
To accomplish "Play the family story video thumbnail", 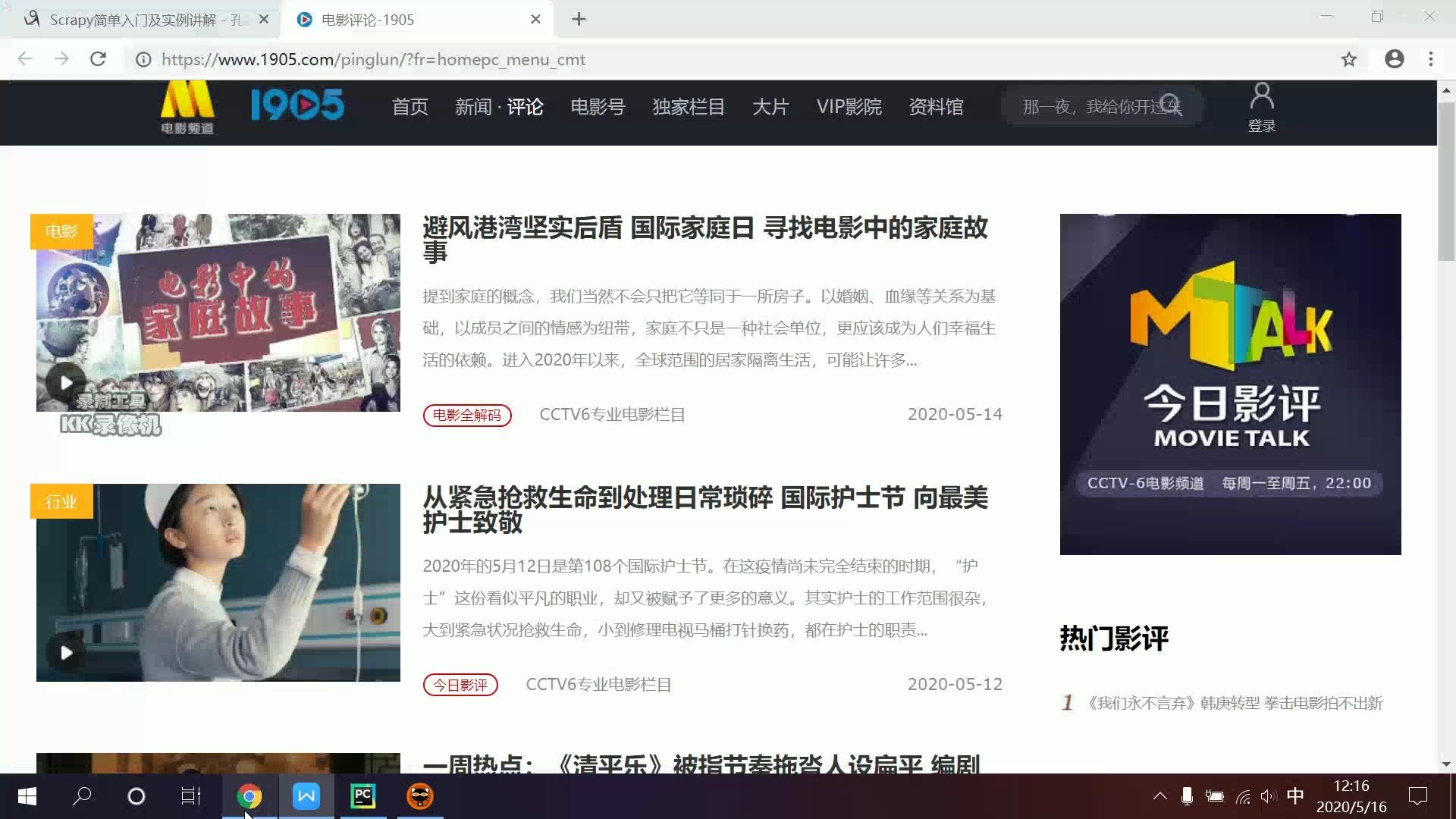I will tap(67, 383).
